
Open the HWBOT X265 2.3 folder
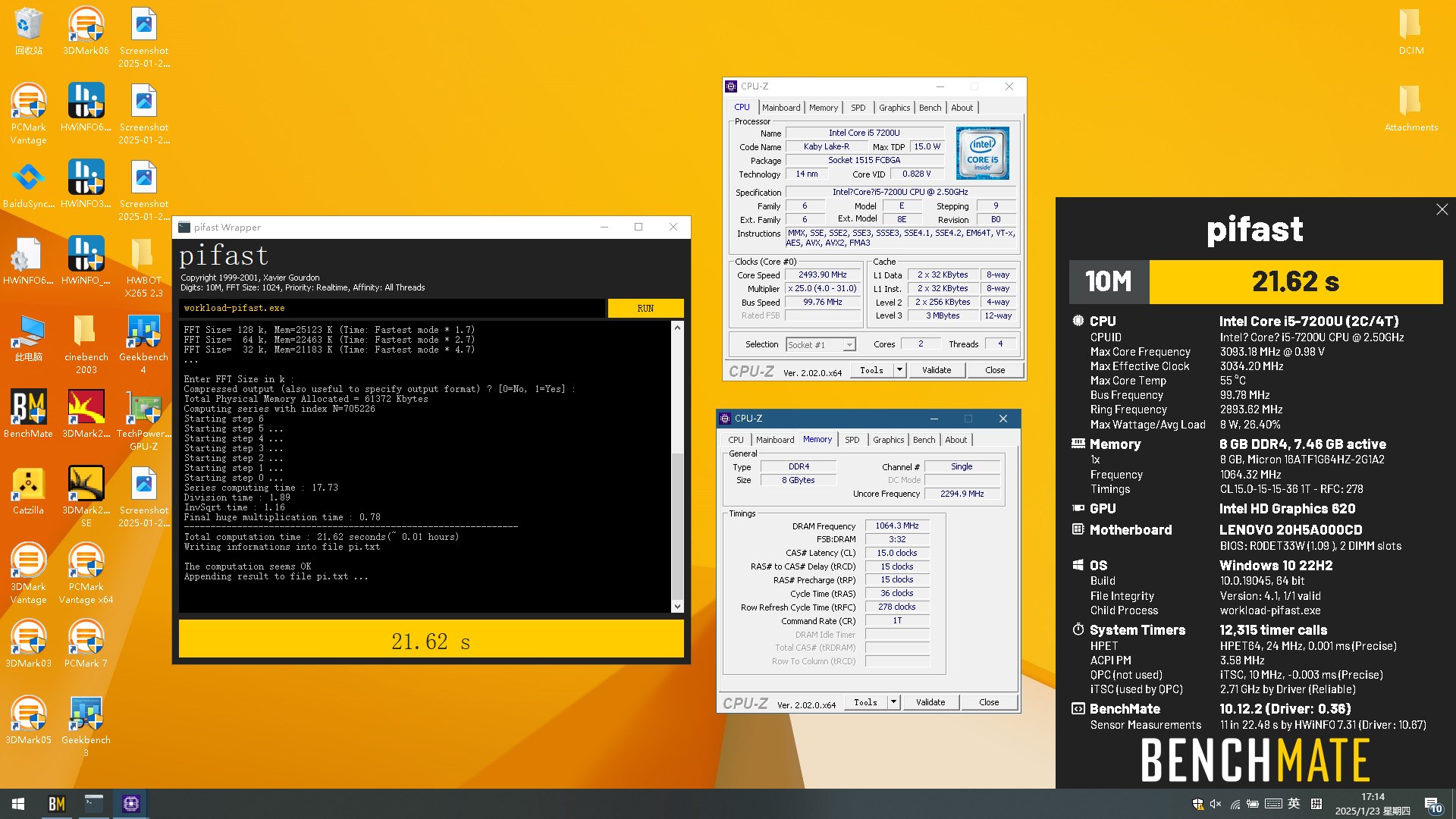point(143,267)
